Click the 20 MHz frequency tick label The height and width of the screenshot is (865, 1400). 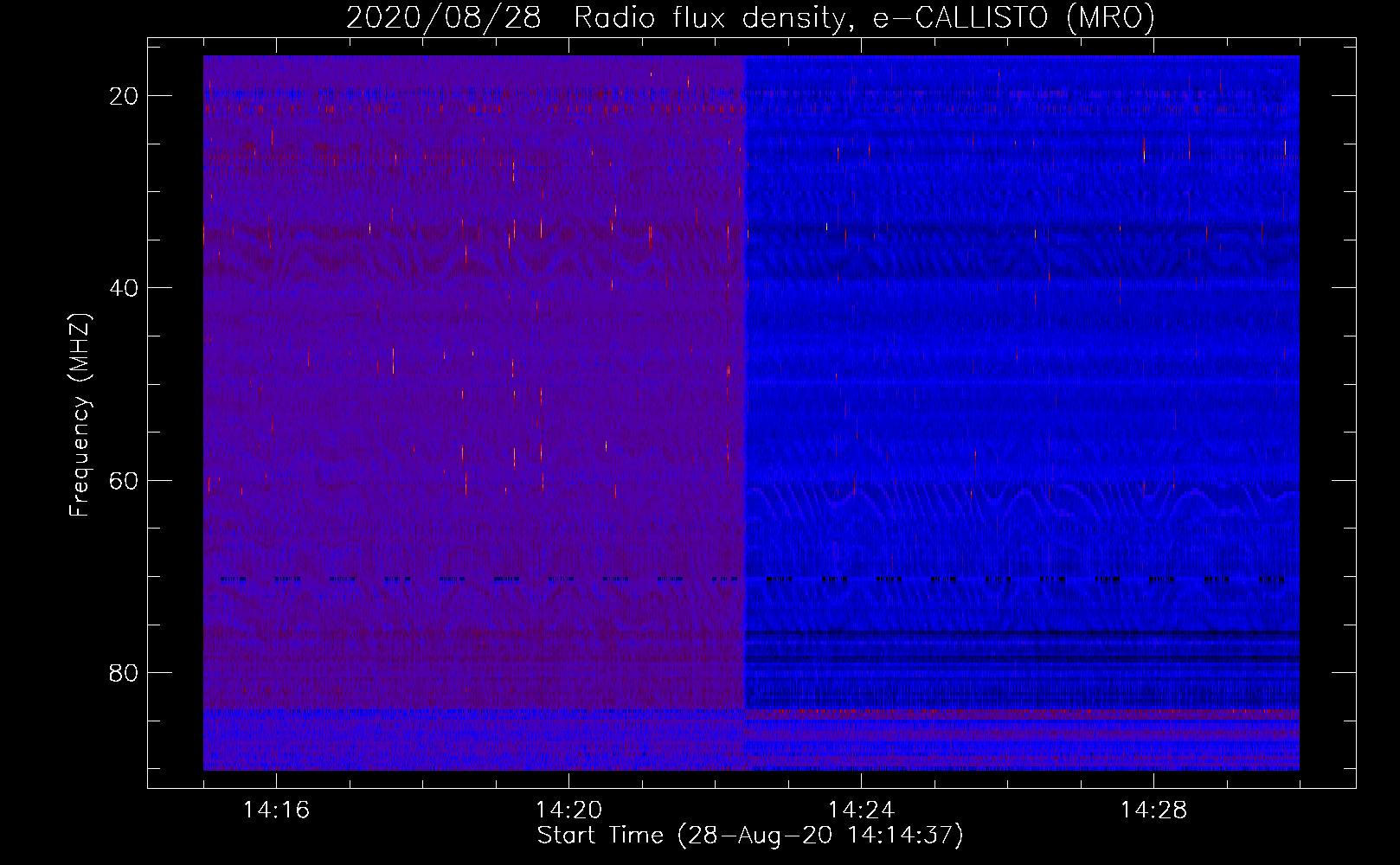[x=124, y=96]
